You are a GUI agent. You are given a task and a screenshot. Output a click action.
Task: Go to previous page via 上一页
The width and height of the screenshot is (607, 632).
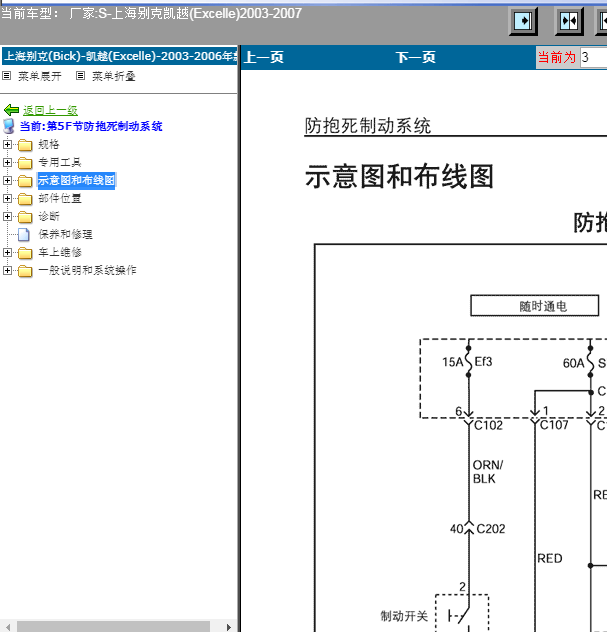264,58
